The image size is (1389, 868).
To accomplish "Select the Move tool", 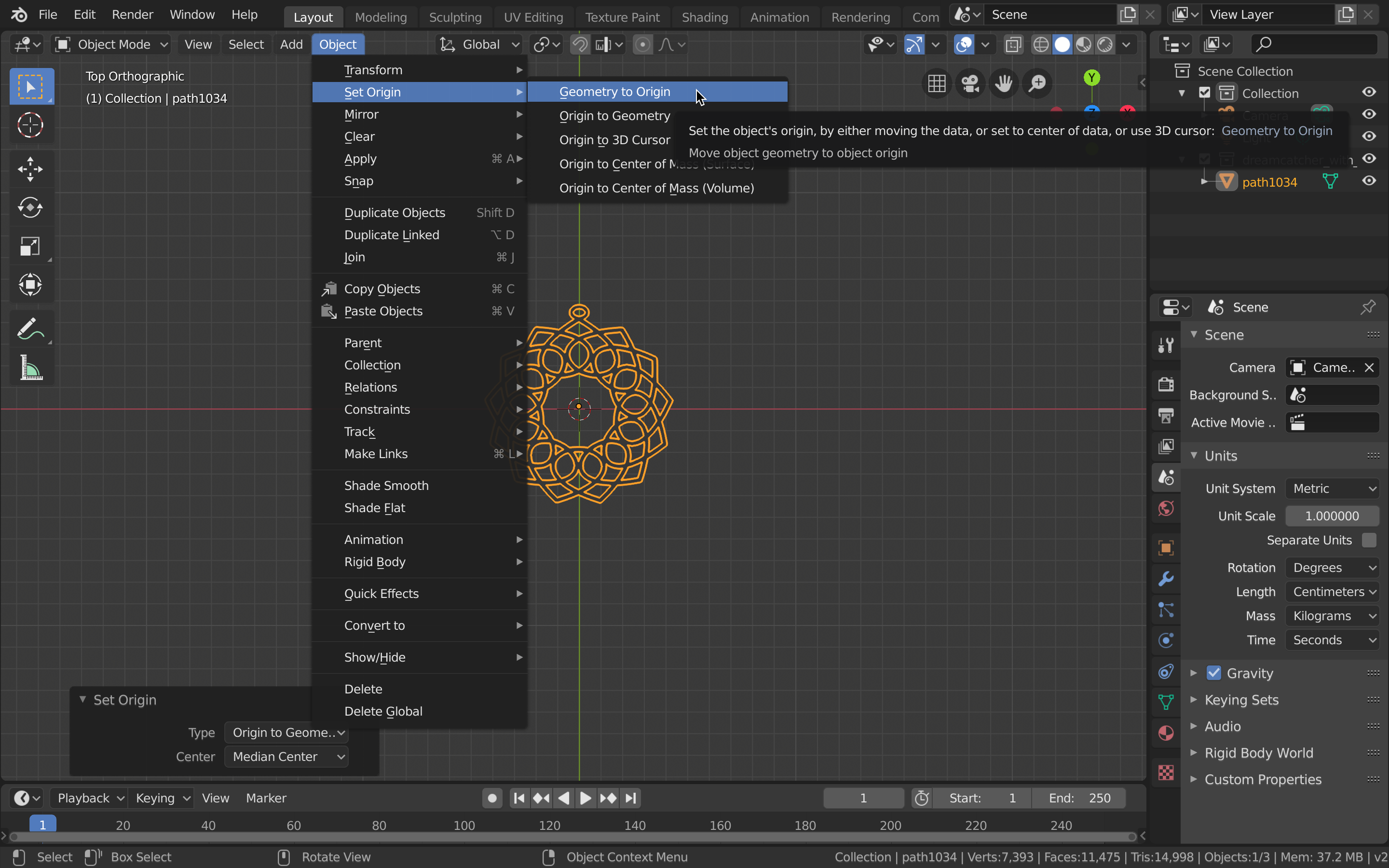I will [x=30, y=169].
